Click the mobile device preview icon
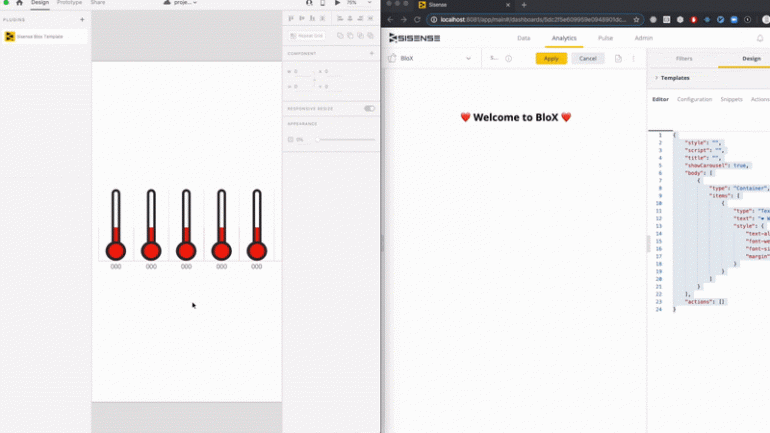770x433 pixels. (323, 3)
